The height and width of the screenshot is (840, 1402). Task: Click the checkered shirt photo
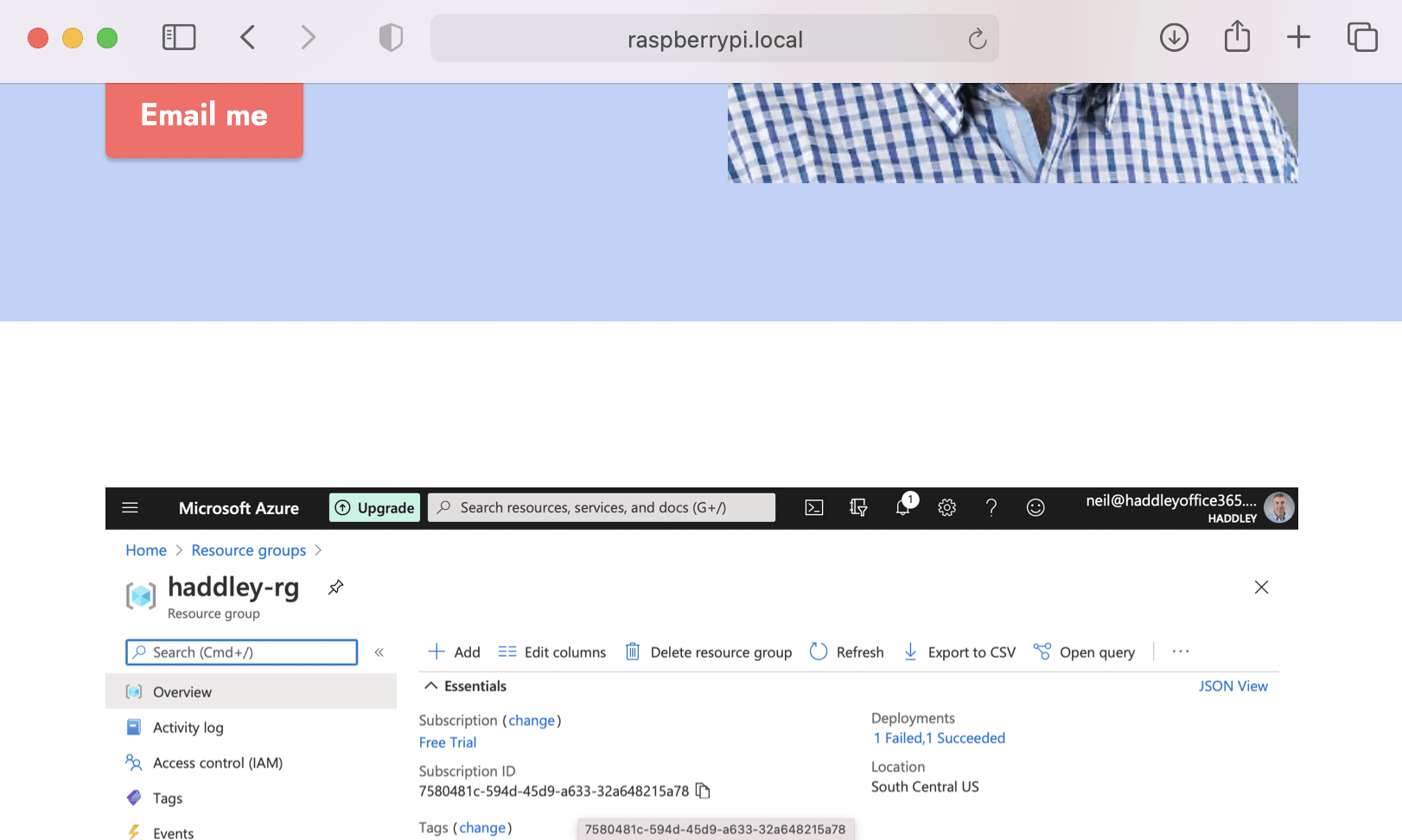click(x=1012, y=133)
